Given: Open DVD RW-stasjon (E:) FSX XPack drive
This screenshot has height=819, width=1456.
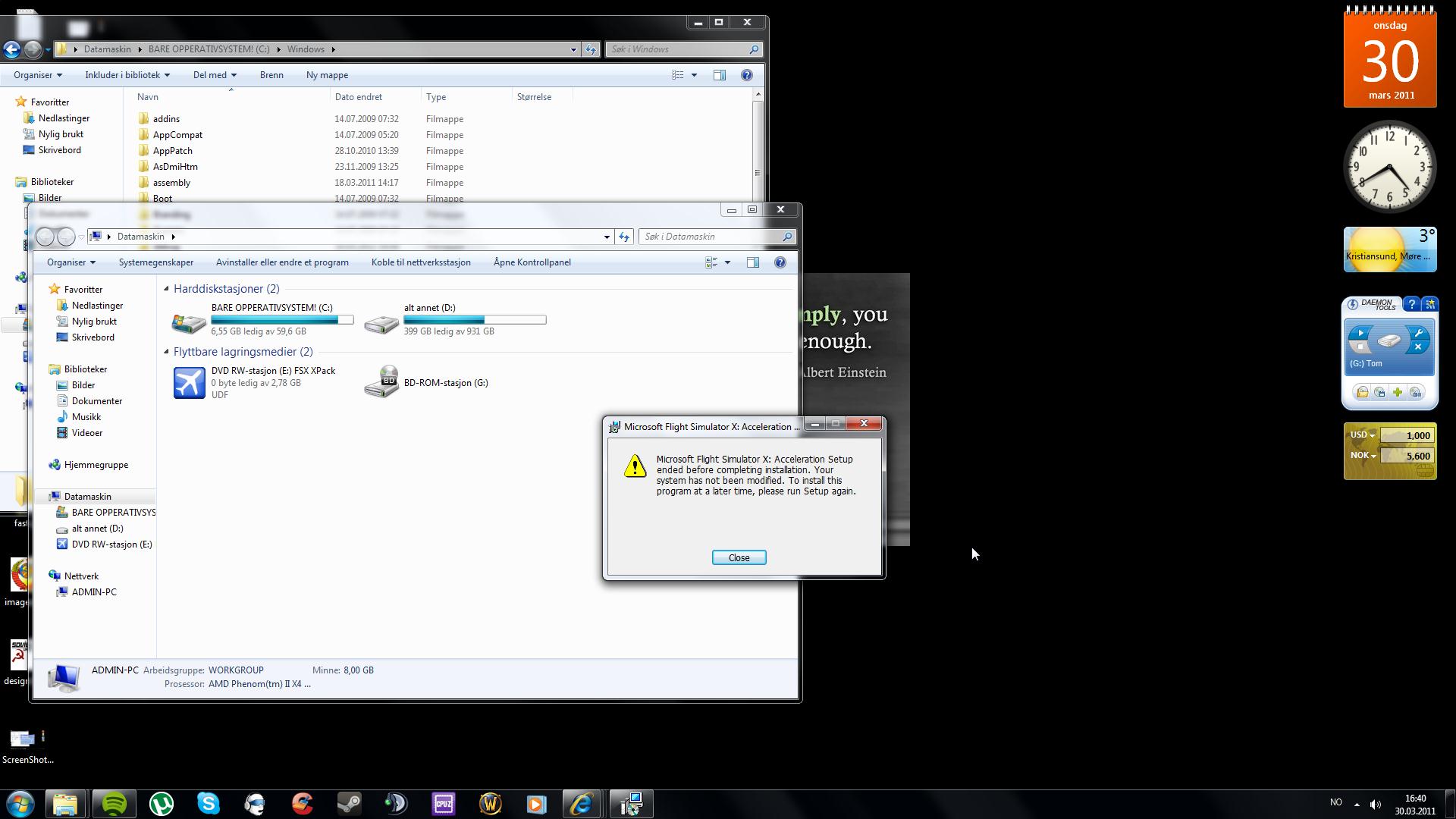Looking at the screenshot, I should [254, 383].
